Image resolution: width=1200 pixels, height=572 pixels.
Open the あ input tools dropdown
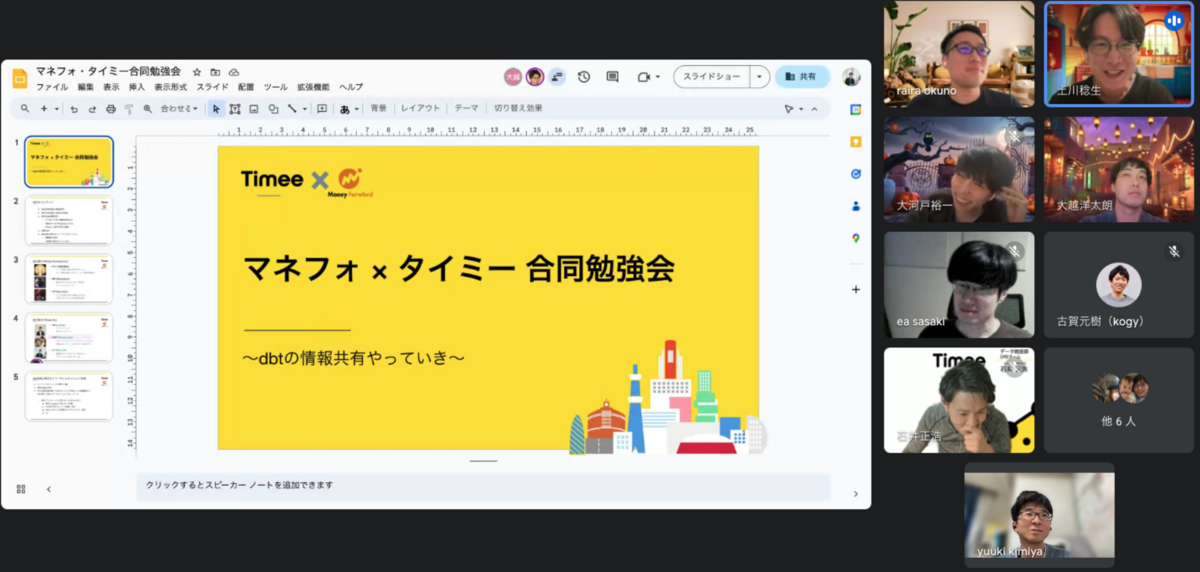click(349, 108)
